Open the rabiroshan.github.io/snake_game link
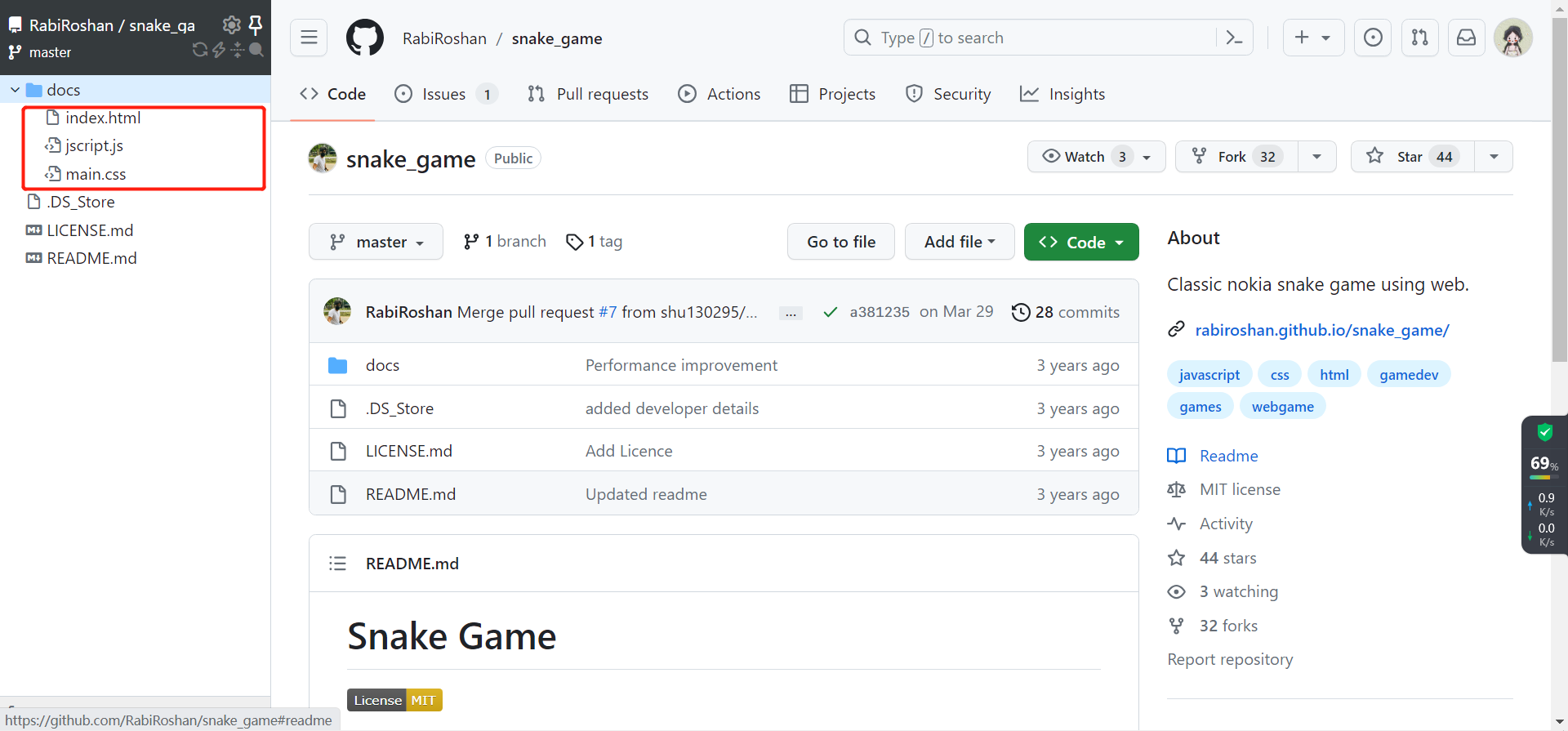Viewport: 1568px width, 731px height. click(x=1321, y=330)
